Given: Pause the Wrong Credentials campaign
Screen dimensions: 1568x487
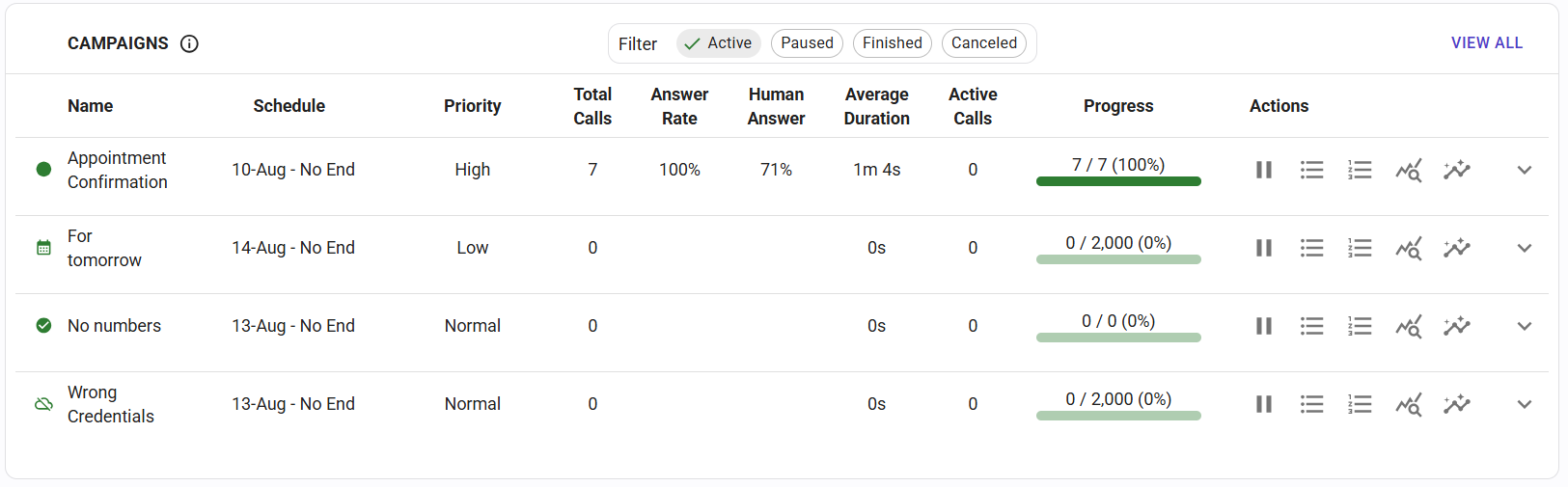Looking at the screenshot, I should click(1263, 404).
